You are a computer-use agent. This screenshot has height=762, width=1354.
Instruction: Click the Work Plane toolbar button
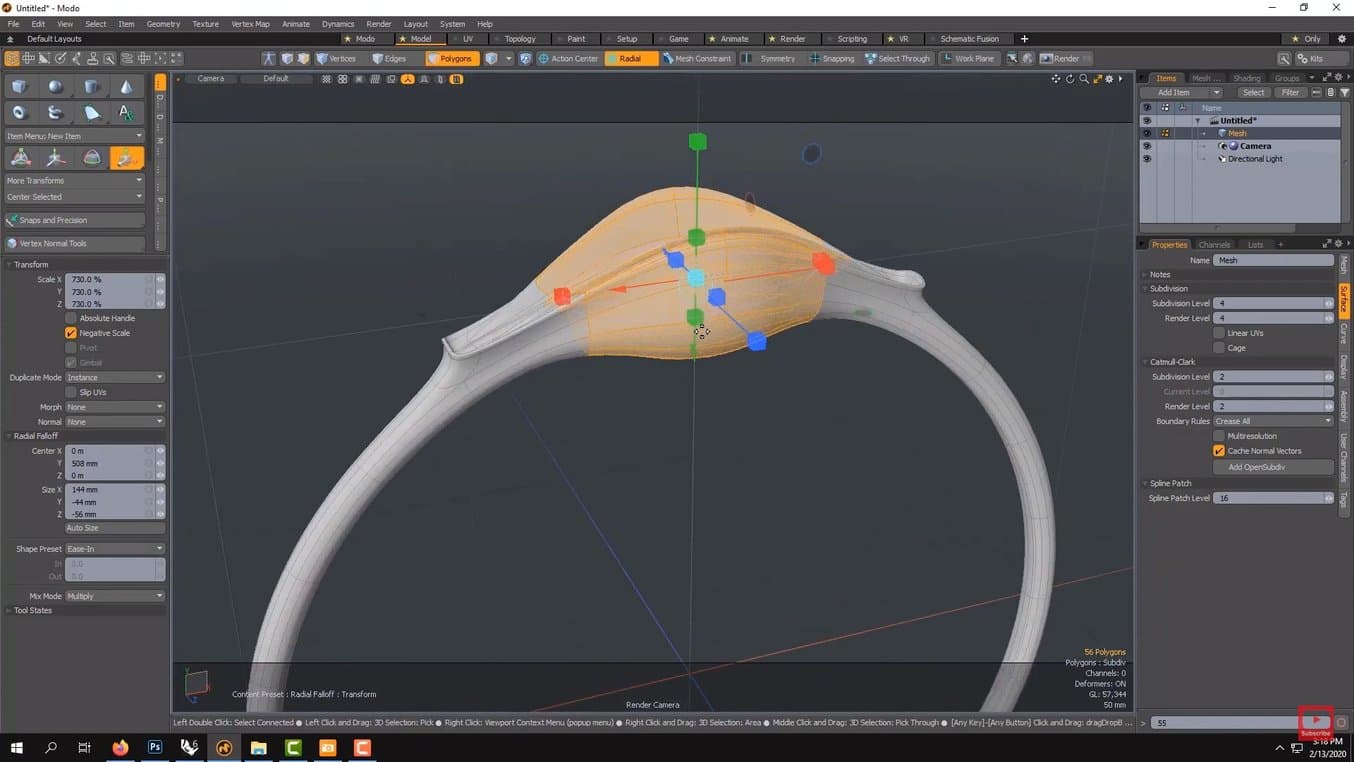tap(968, 58)
